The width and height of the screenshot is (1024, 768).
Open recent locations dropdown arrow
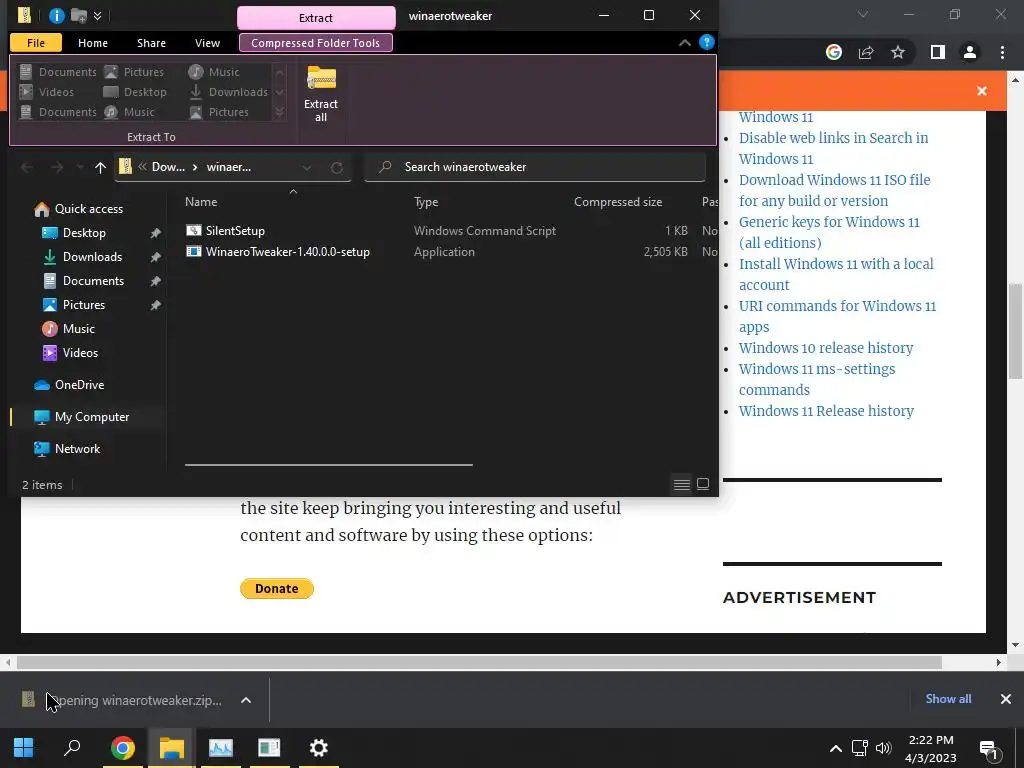pos(80,168)
